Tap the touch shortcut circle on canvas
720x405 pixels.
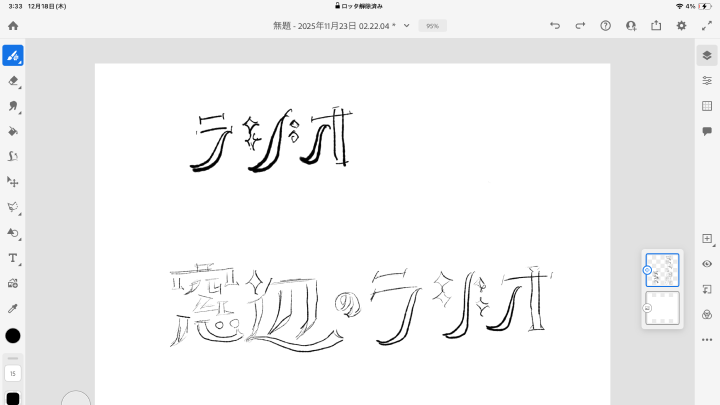(76, 398)
